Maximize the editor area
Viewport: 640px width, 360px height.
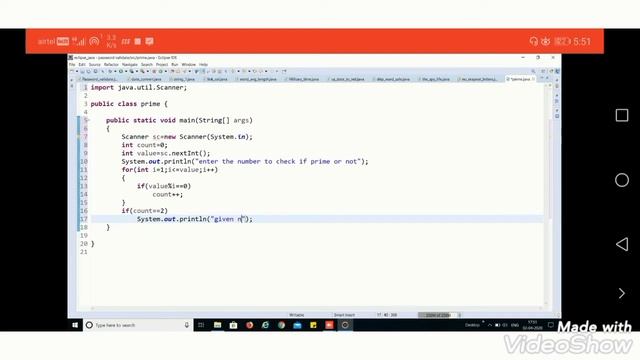click(x=547, y=79)
